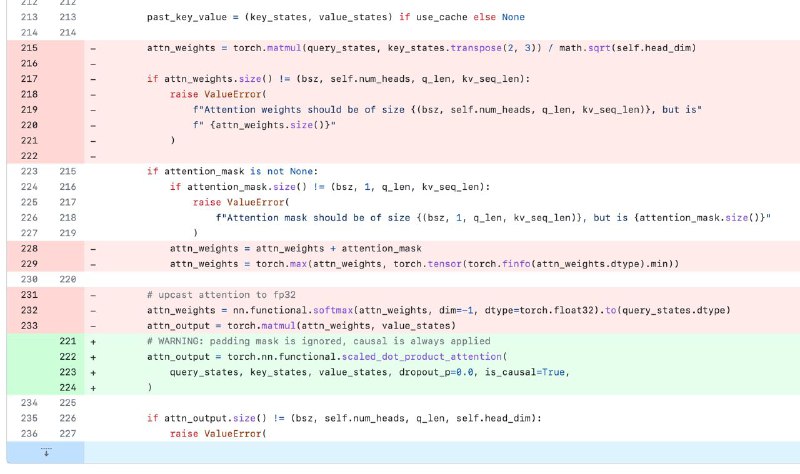
Task: Click the past_key_value assignment on line 213
Action: [335, 17]
